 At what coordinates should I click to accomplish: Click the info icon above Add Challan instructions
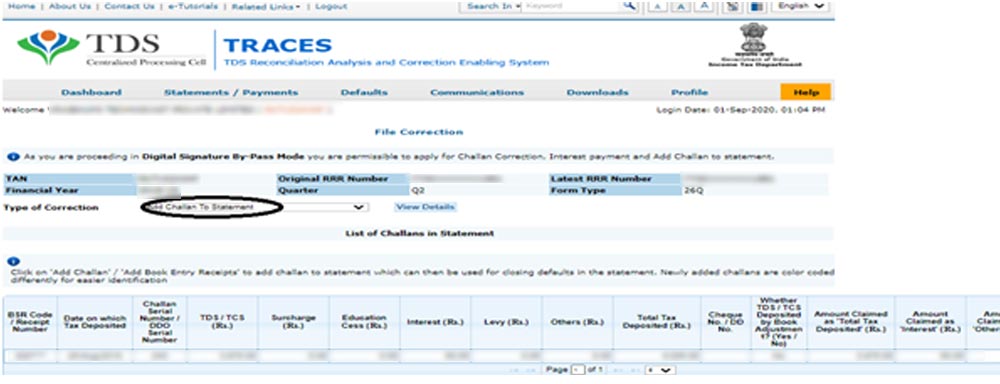pos(14,262)
